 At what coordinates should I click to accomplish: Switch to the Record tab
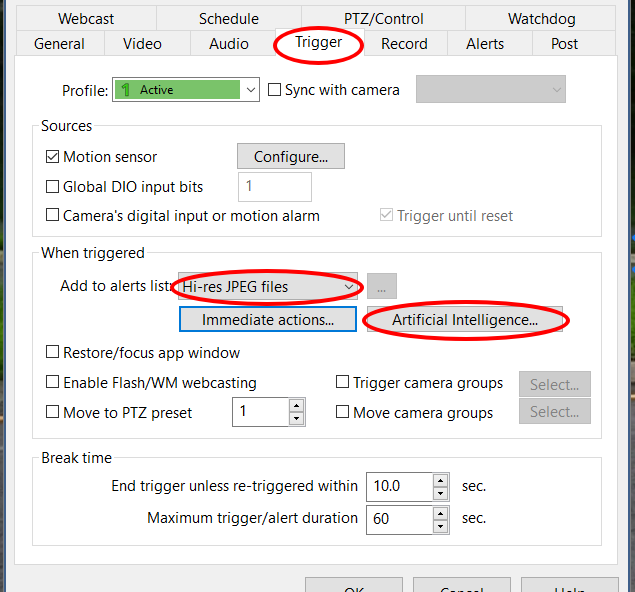pyautogui.click(x=404, y=44)
